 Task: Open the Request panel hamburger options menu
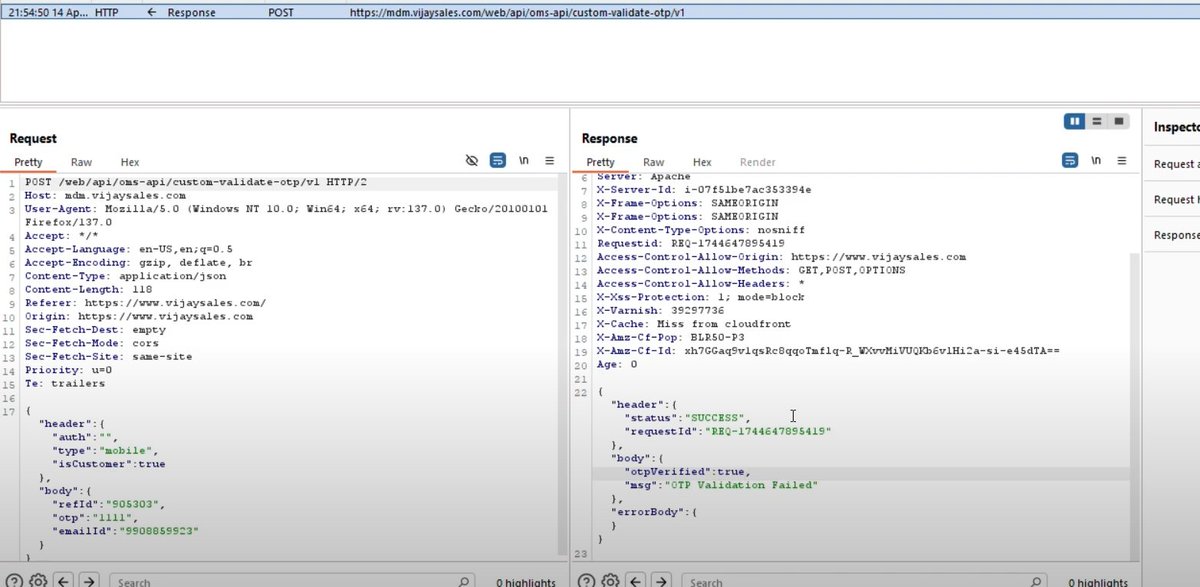pyautogui.click(x=549, y=160)
